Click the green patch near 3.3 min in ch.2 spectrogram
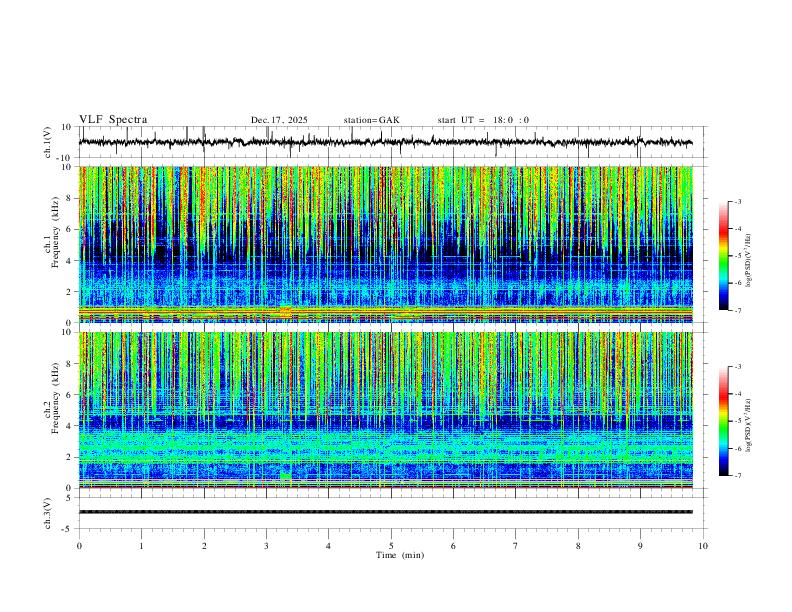 (x=286, y=476)
